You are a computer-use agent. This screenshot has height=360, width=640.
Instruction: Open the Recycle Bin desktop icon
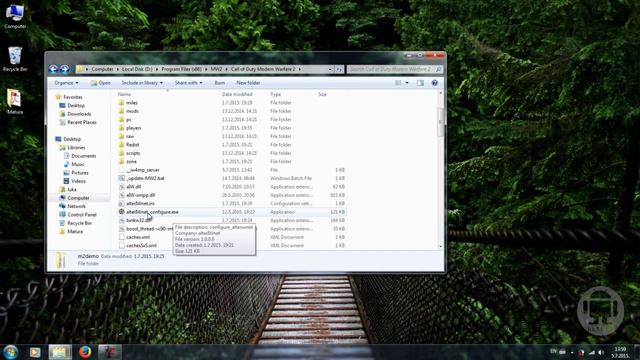tap(15, 59)
